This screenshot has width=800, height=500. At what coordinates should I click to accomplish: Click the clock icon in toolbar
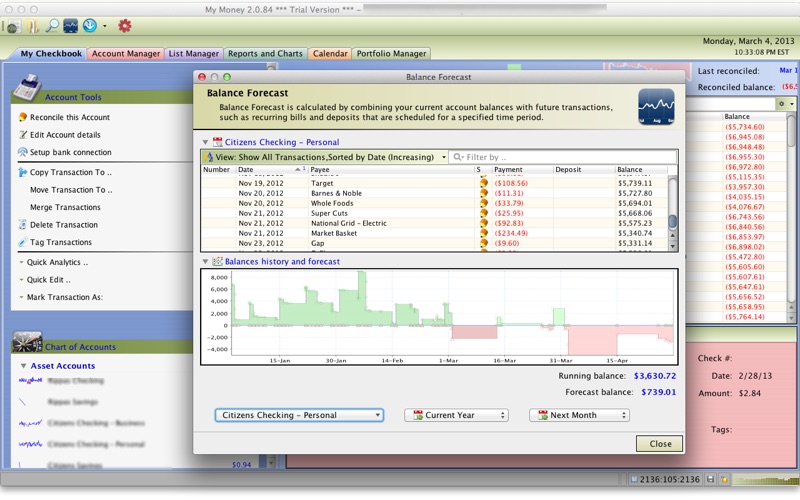click(91, 25)
